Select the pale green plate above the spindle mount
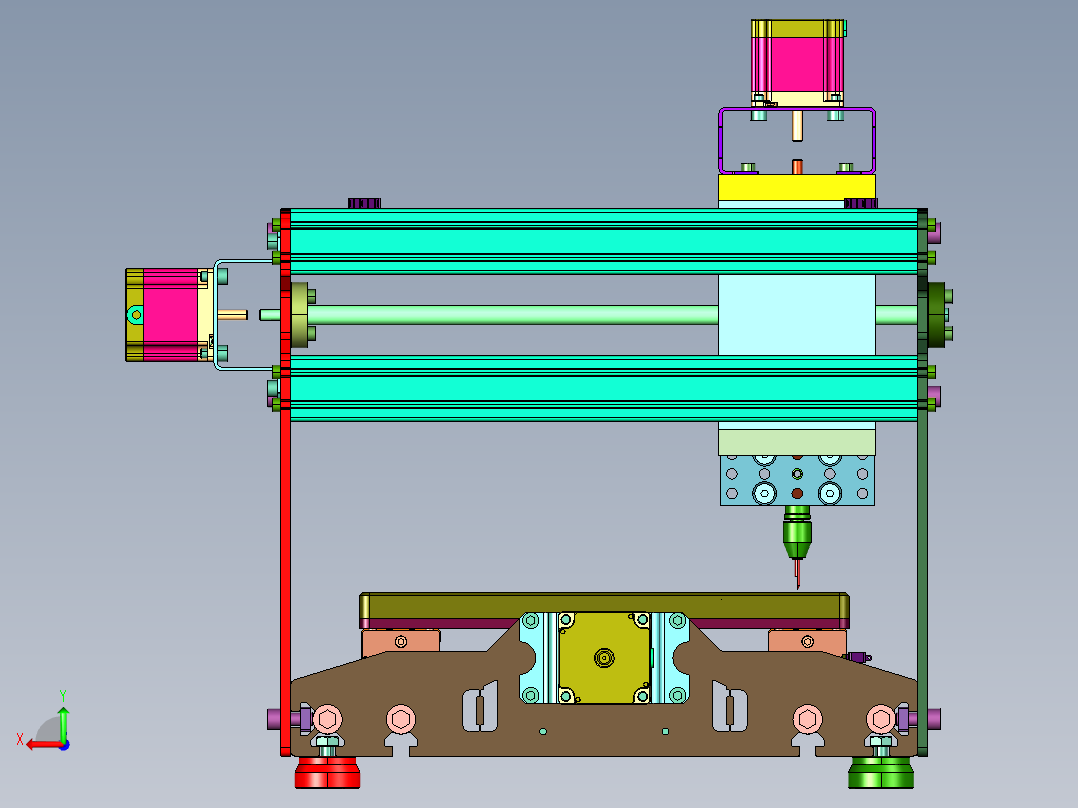 (x=797, y=442)
